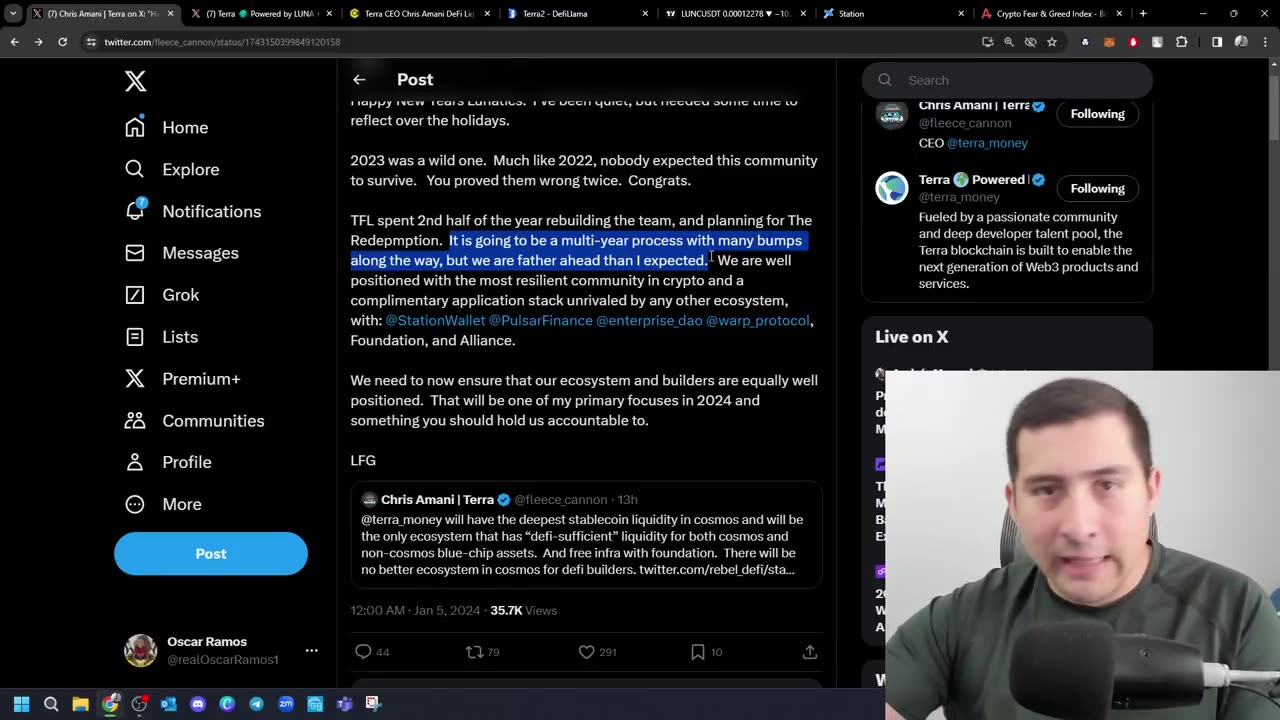Click the crossed-eye icon in address bar
This screenshot has width=1280, height=720.
(x=1030, y=42)
